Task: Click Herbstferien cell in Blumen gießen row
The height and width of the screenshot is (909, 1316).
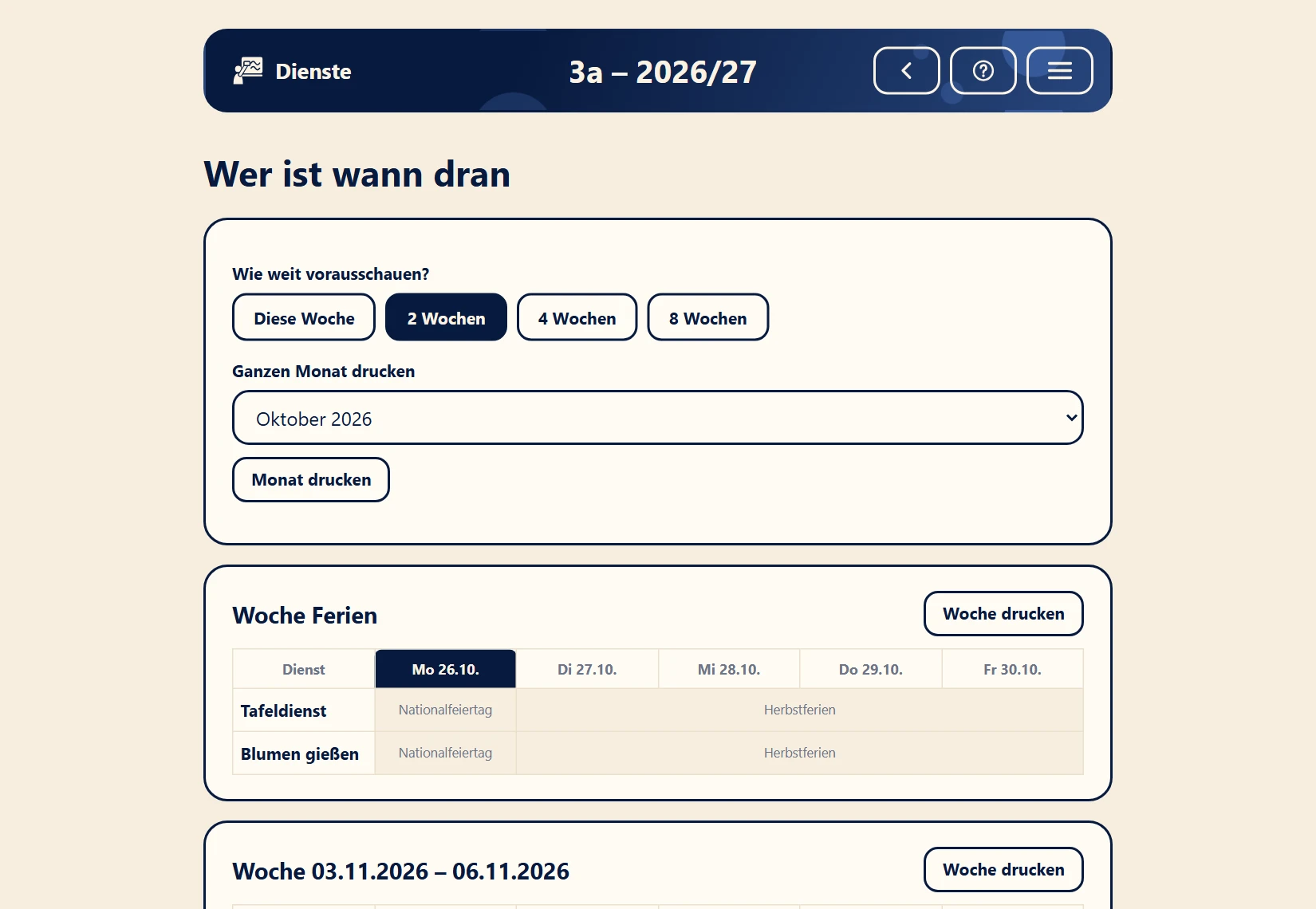Action: pos(799,753)
